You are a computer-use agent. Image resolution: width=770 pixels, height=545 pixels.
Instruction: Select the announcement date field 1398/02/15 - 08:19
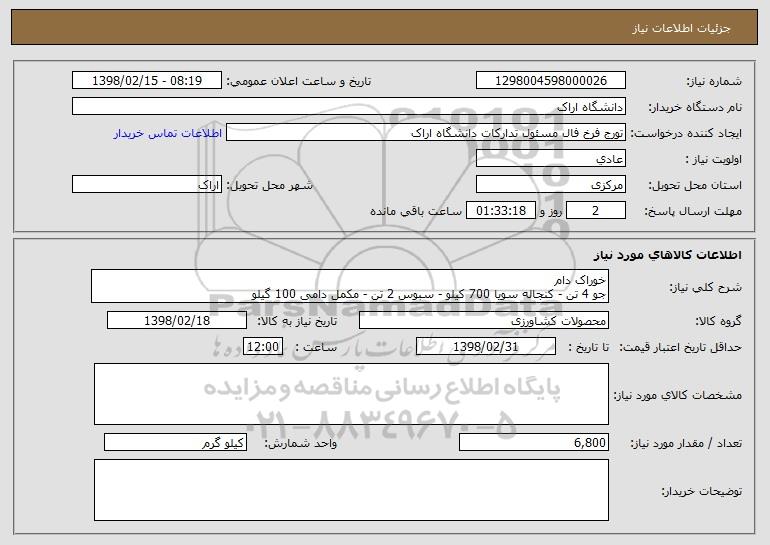click(147, 81)
